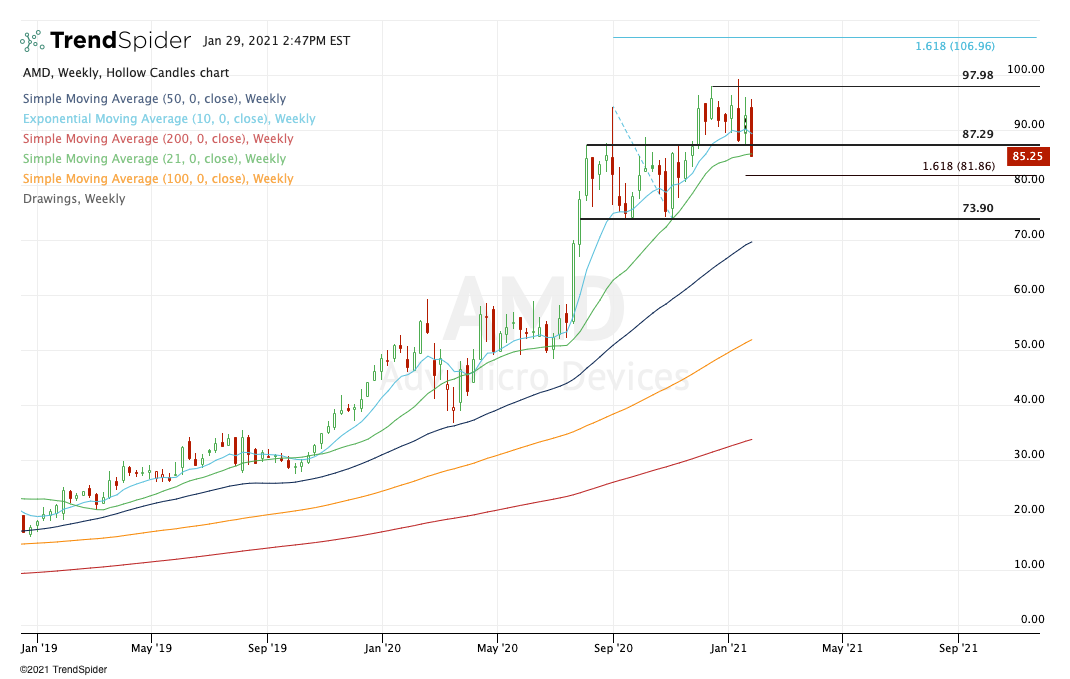Click the TrendSpider logo icon
This screenshot has height=679, width=1070.
point(32,41)
